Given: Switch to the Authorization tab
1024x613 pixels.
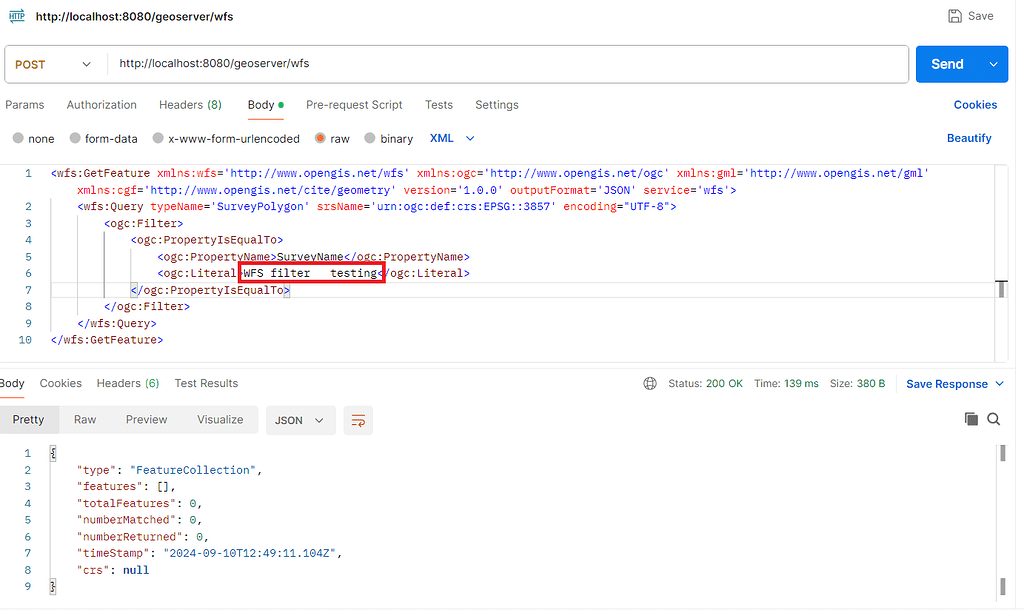Looking at the screenshot, I should click(x=101, y=104).
